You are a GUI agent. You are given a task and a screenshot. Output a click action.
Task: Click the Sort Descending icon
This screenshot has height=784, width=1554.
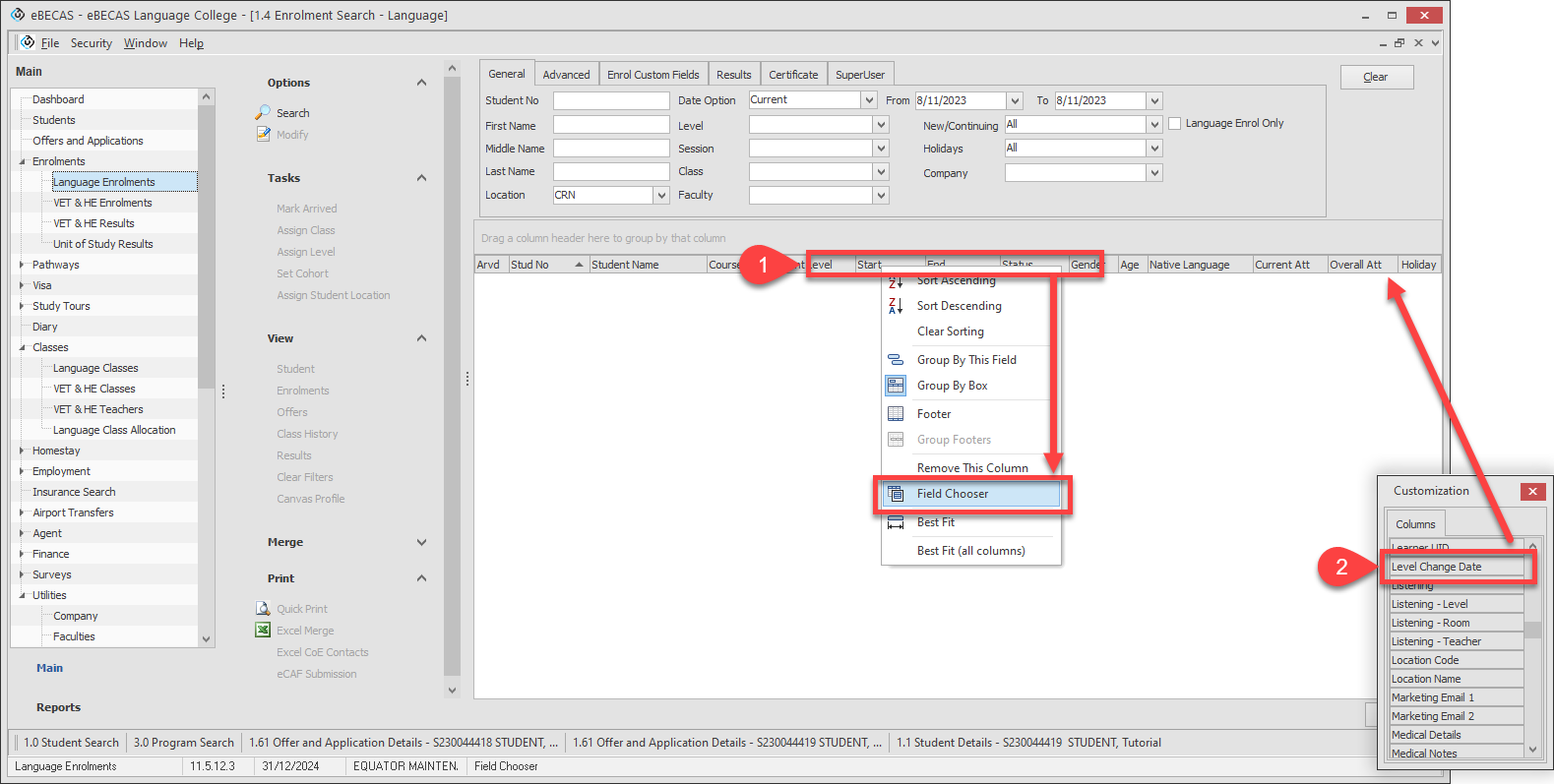point(896,306)
